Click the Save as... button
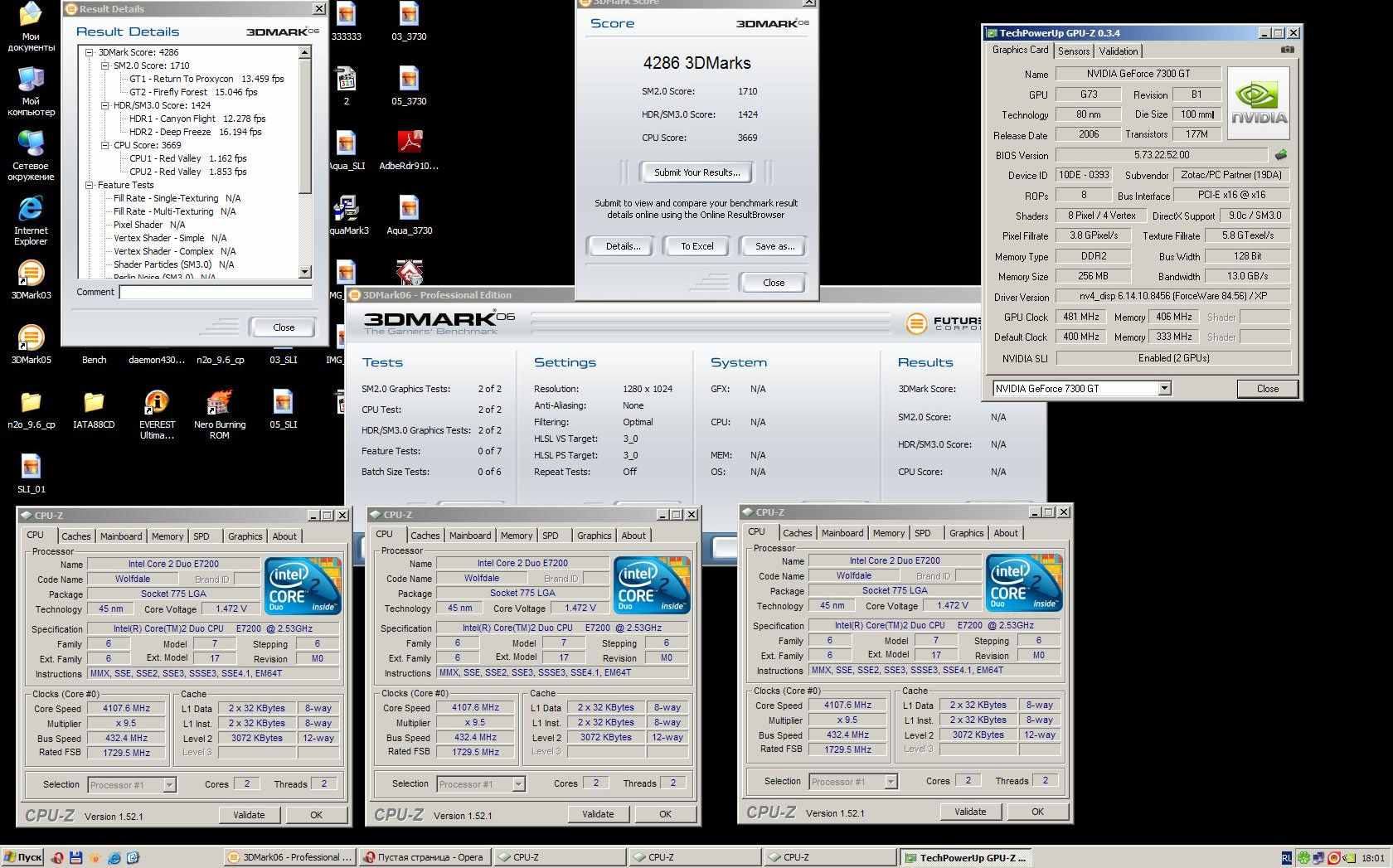The height and width of the screenshot is (868, 1393). pos(775,246)
